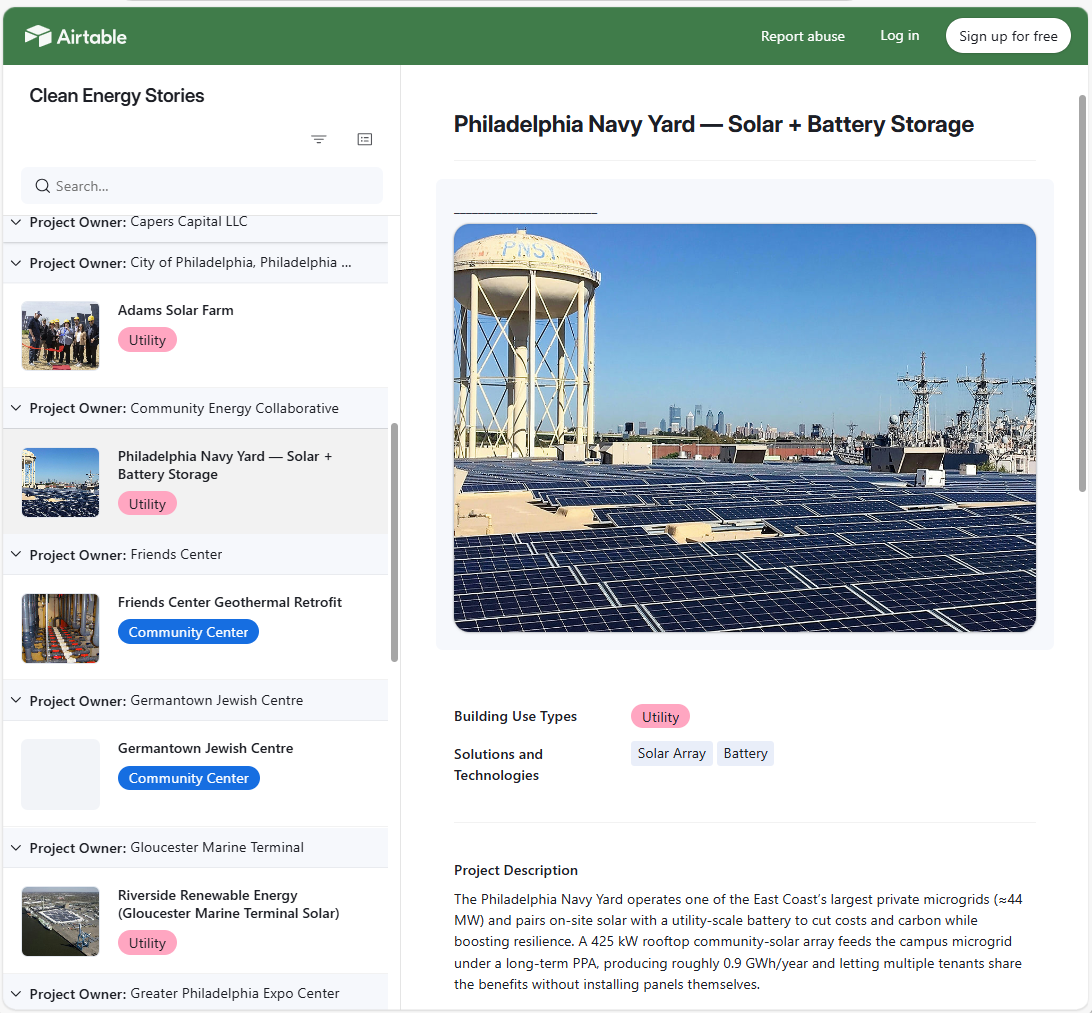
Task: Collapse the Capers Capital LLC group
Action: click(16, 222)
